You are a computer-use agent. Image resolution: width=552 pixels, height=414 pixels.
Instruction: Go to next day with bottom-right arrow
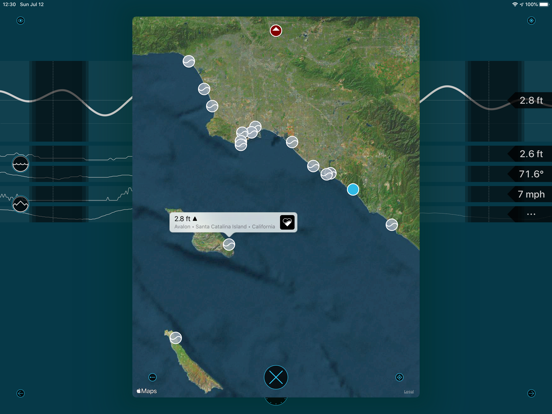pyautogui.click(x=531, y=393)
